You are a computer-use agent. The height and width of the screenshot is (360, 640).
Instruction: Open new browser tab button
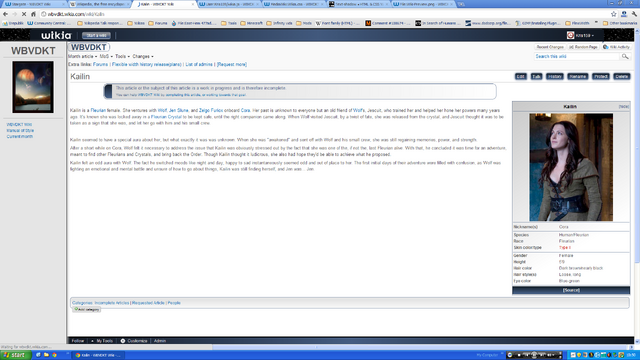(x=461, y=4)
